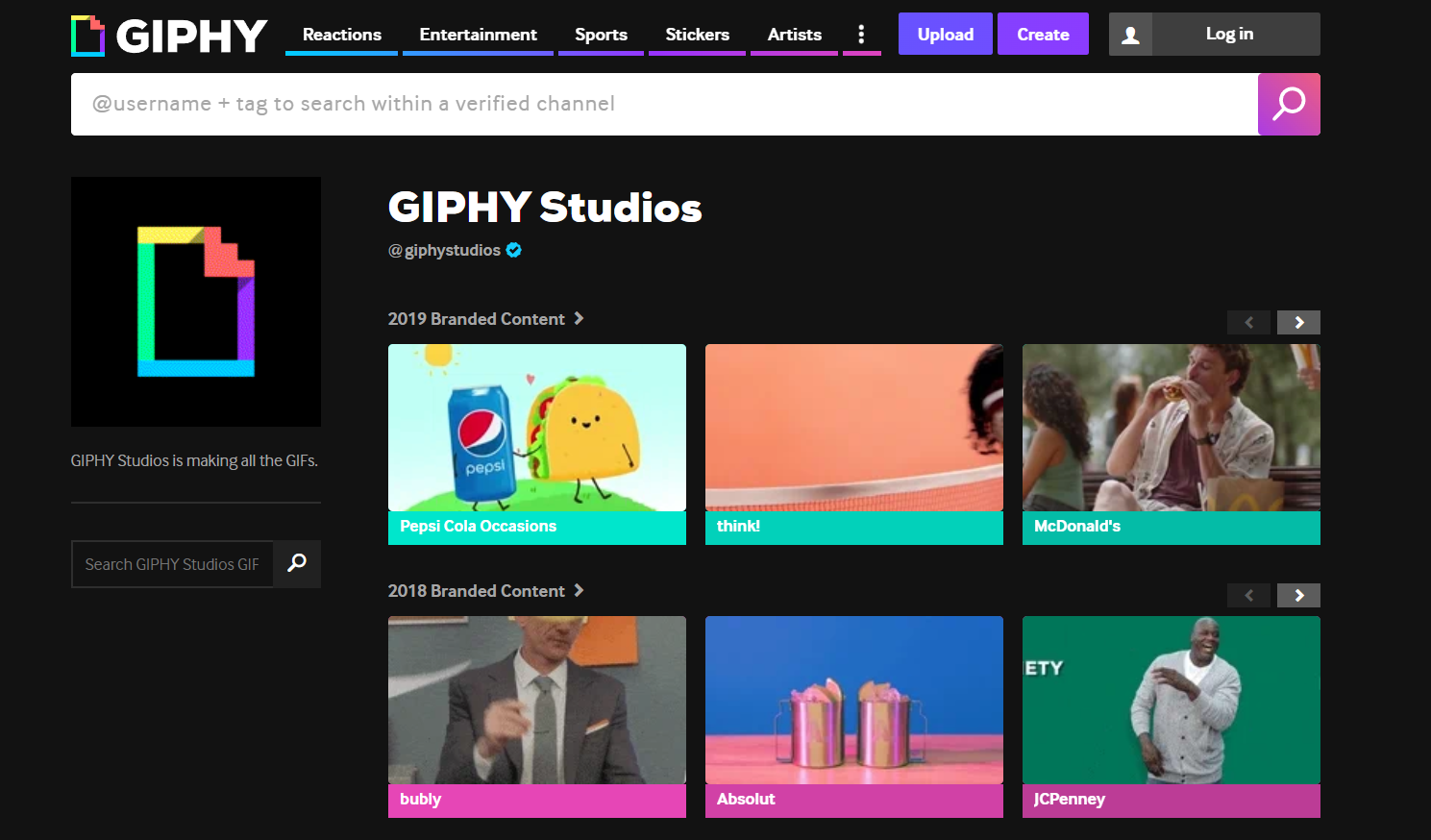
Task: Click the GIPHY logo in the header
Action: (x=169, y=36)
